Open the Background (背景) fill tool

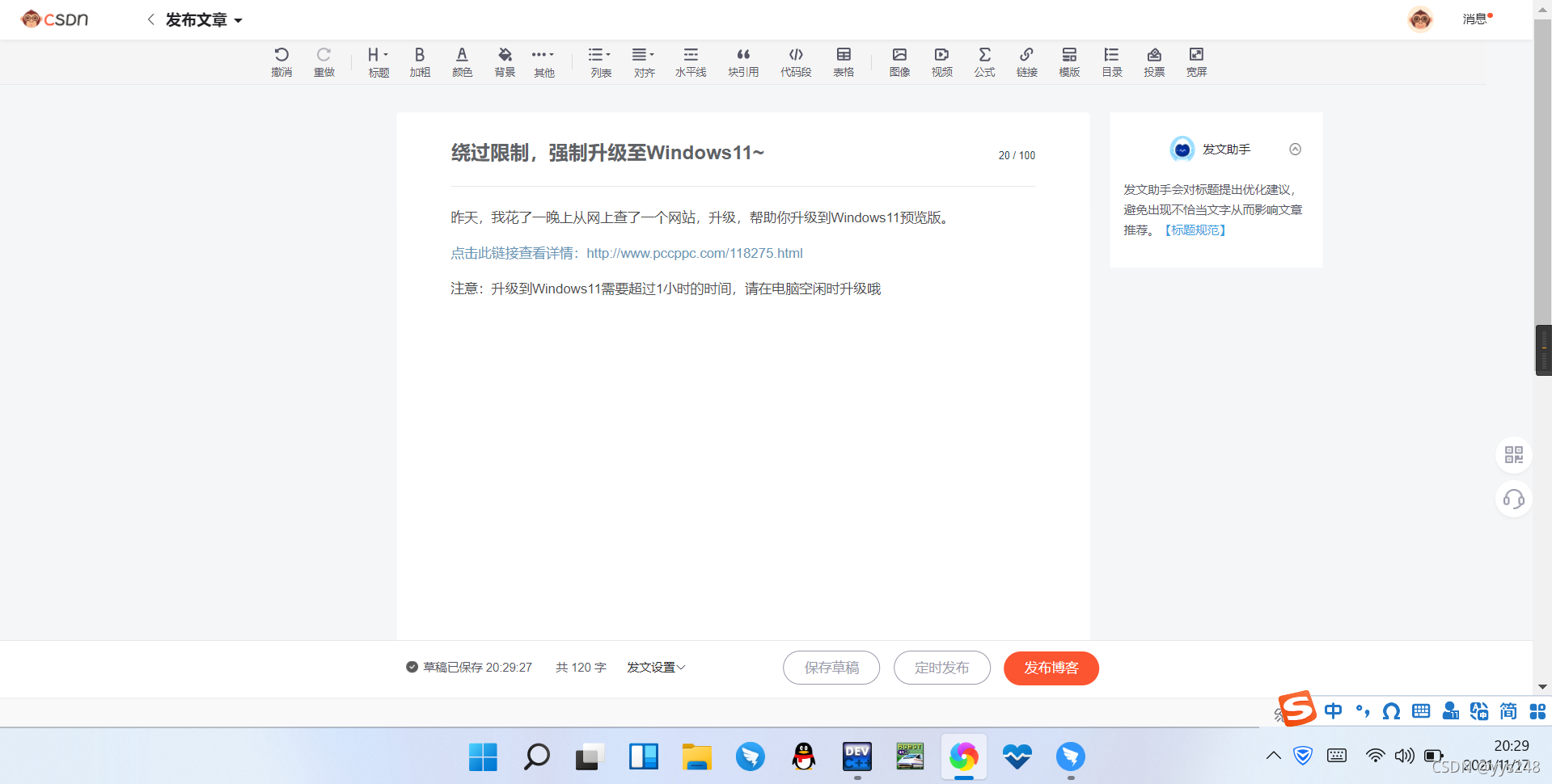(505, 62)
